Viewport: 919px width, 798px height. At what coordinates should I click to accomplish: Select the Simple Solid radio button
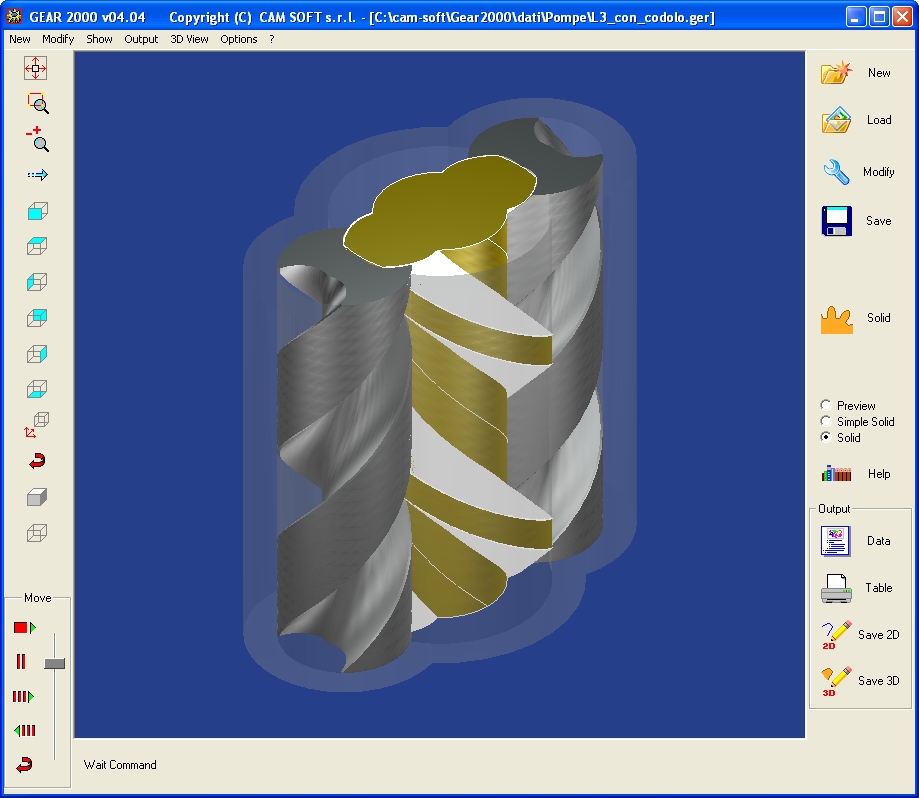(826, 421)
